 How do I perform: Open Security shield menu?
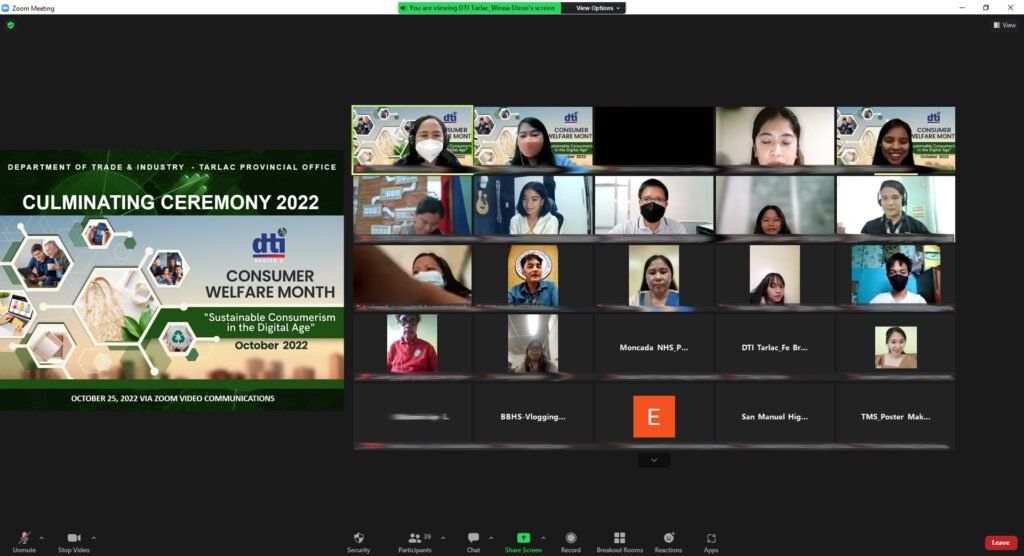tap(359, 542)
